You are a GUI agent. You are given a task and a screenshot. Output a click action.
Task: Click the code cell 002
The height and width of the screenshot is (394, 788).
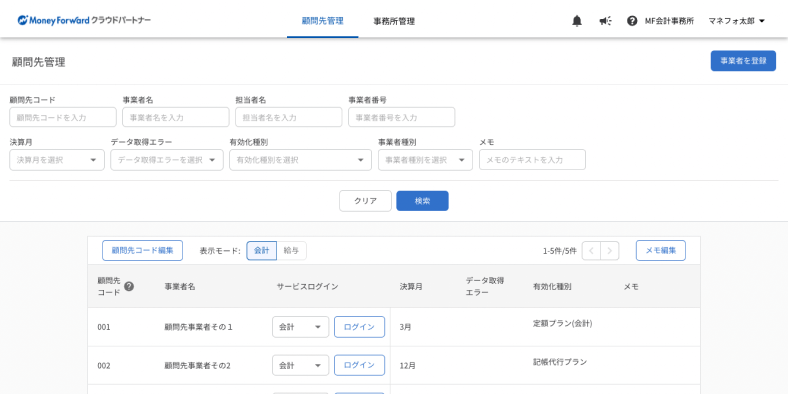tap(104, 366)
